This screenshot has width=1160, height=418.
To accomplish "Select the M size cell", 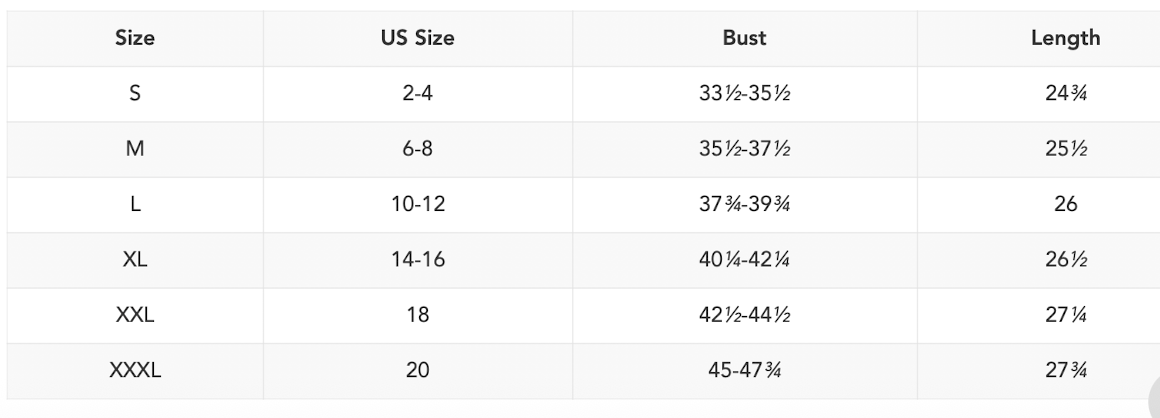I will 135,150.
